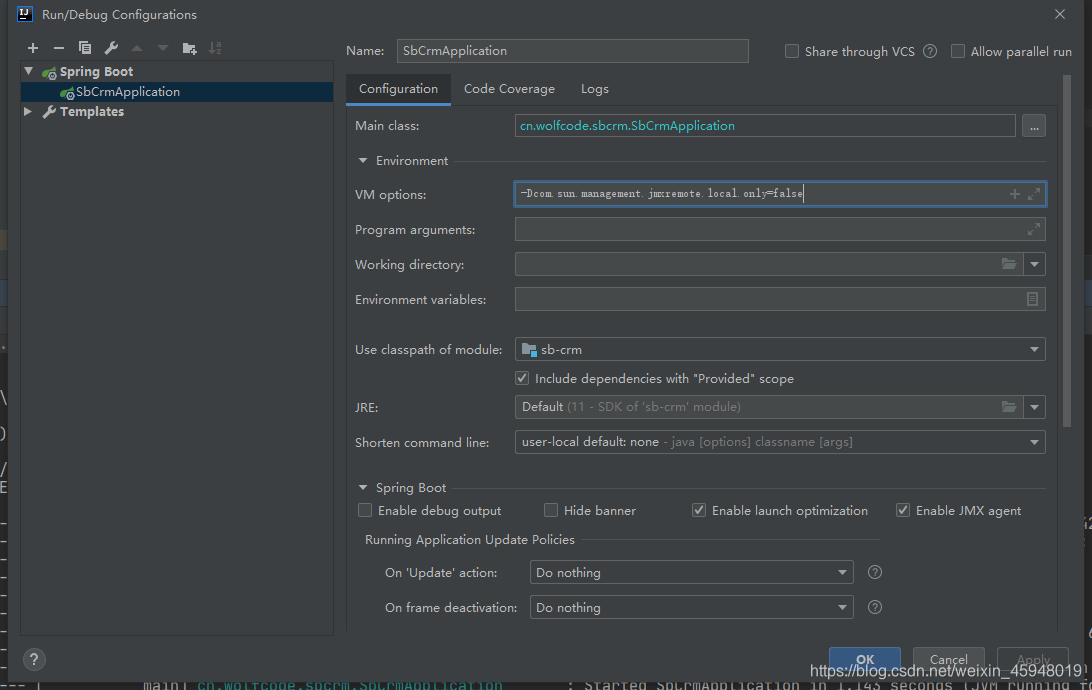1092x690 pixels.
Task: Click inside the Name input field
Action: [x=572, y=50]
